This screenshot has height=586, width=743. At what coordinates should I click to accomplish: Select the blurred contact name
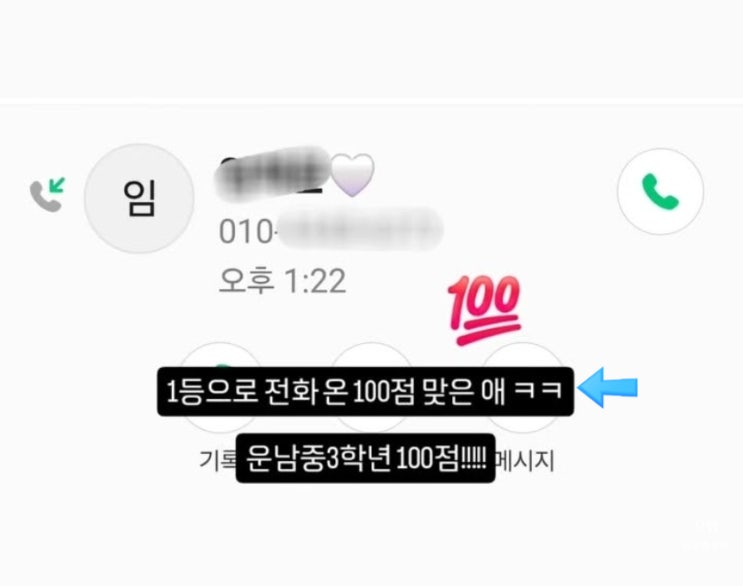coord(272,173)
